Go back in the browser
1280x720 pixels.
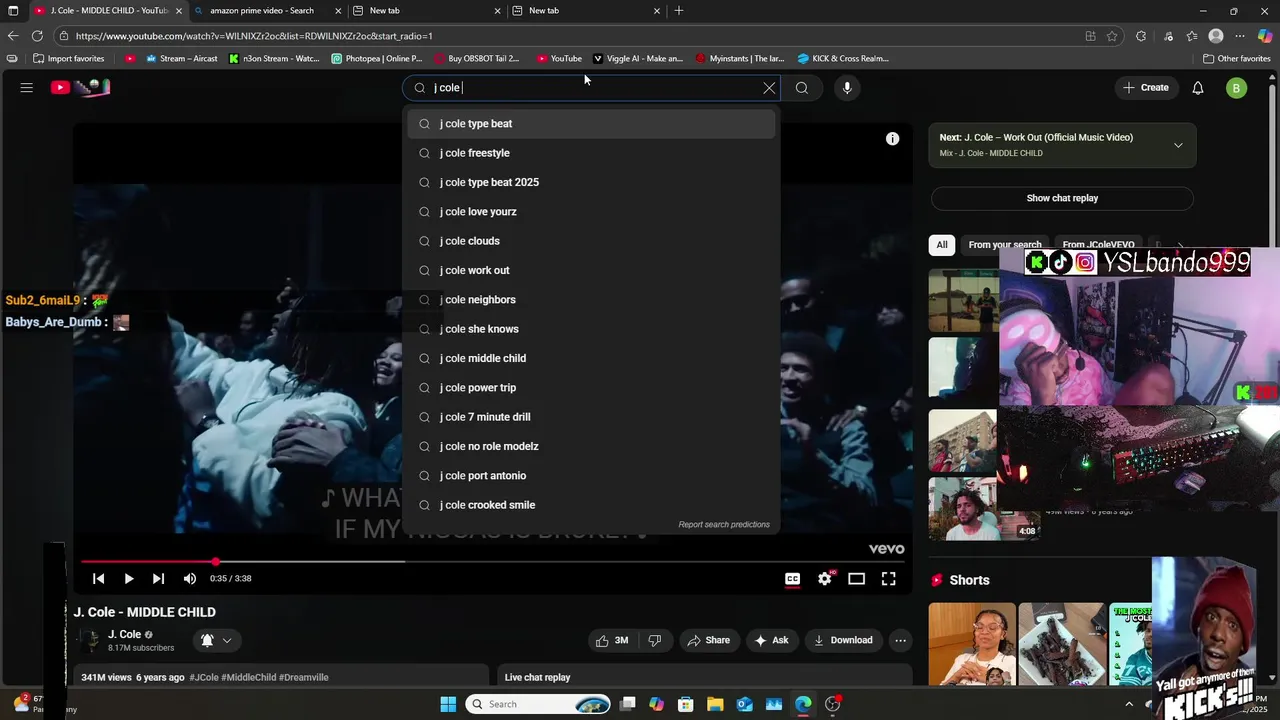click(x=13, y=36)
